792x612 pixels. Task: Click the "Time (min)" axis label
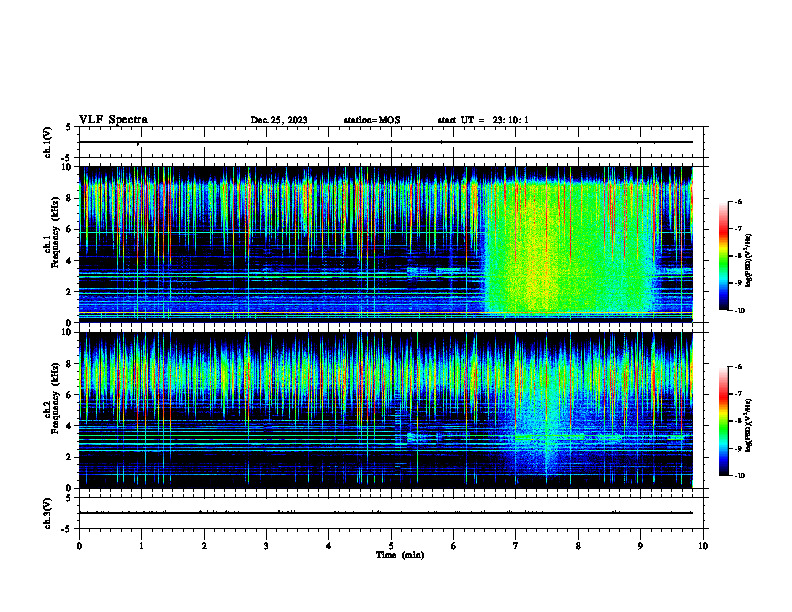click(x=400, y=555)
